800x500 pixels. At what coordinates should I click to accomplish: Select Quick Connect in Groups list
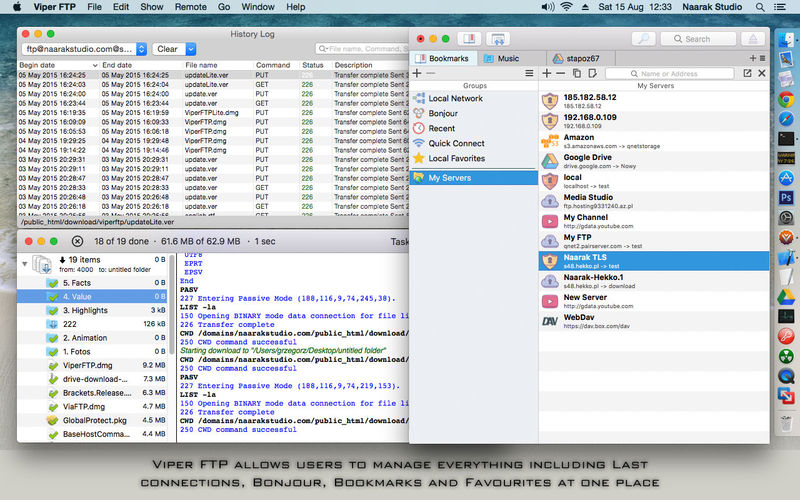(x=455, y=143)
